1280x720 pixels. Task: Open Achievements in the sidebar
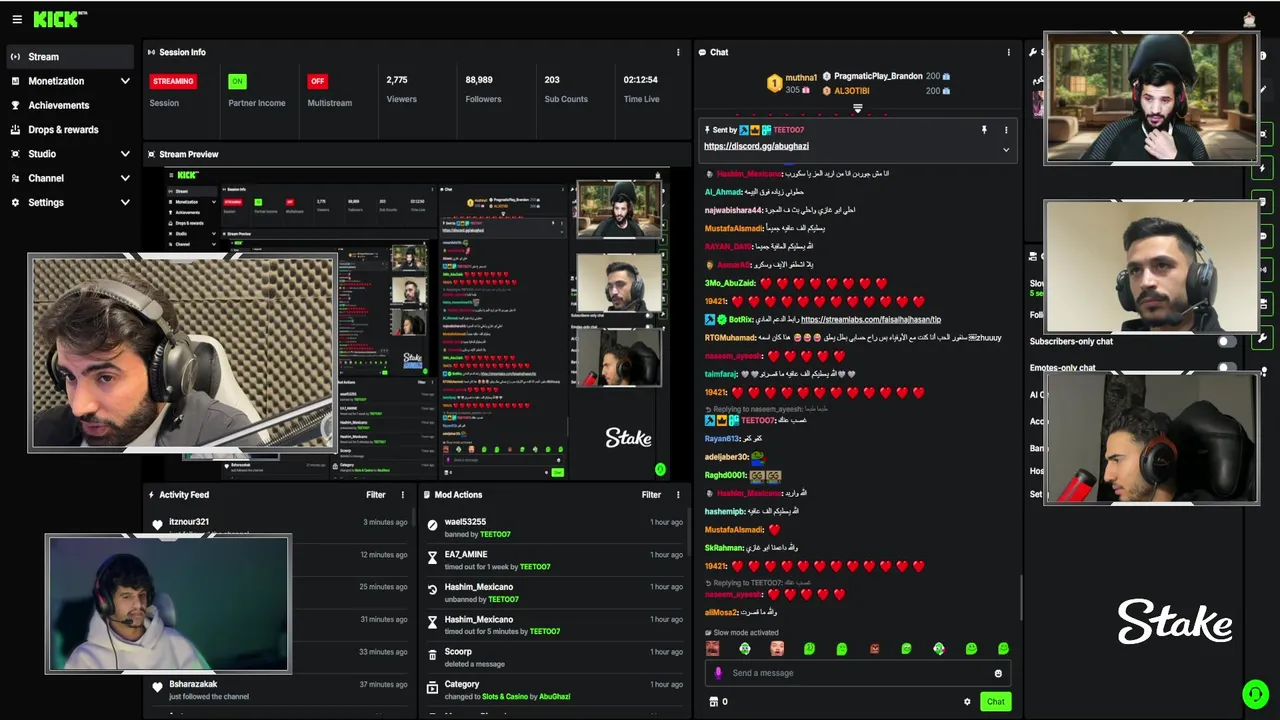click(x=69, y=105)
